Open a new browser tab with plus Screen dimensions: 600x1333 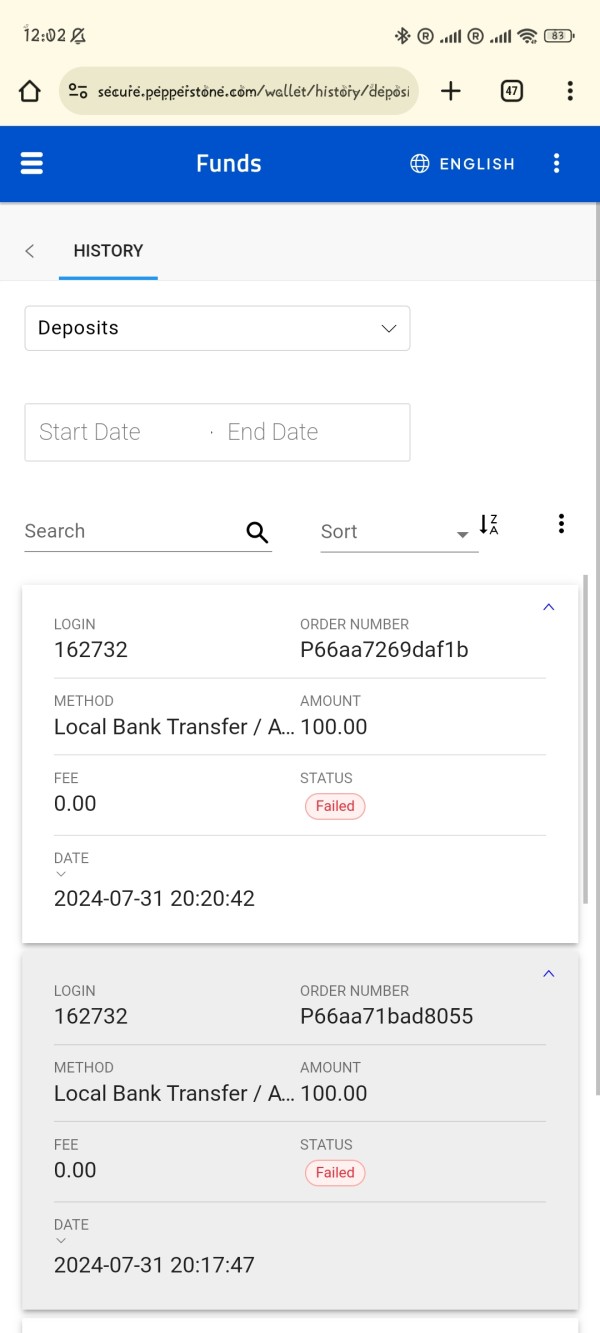pos(451,91)
